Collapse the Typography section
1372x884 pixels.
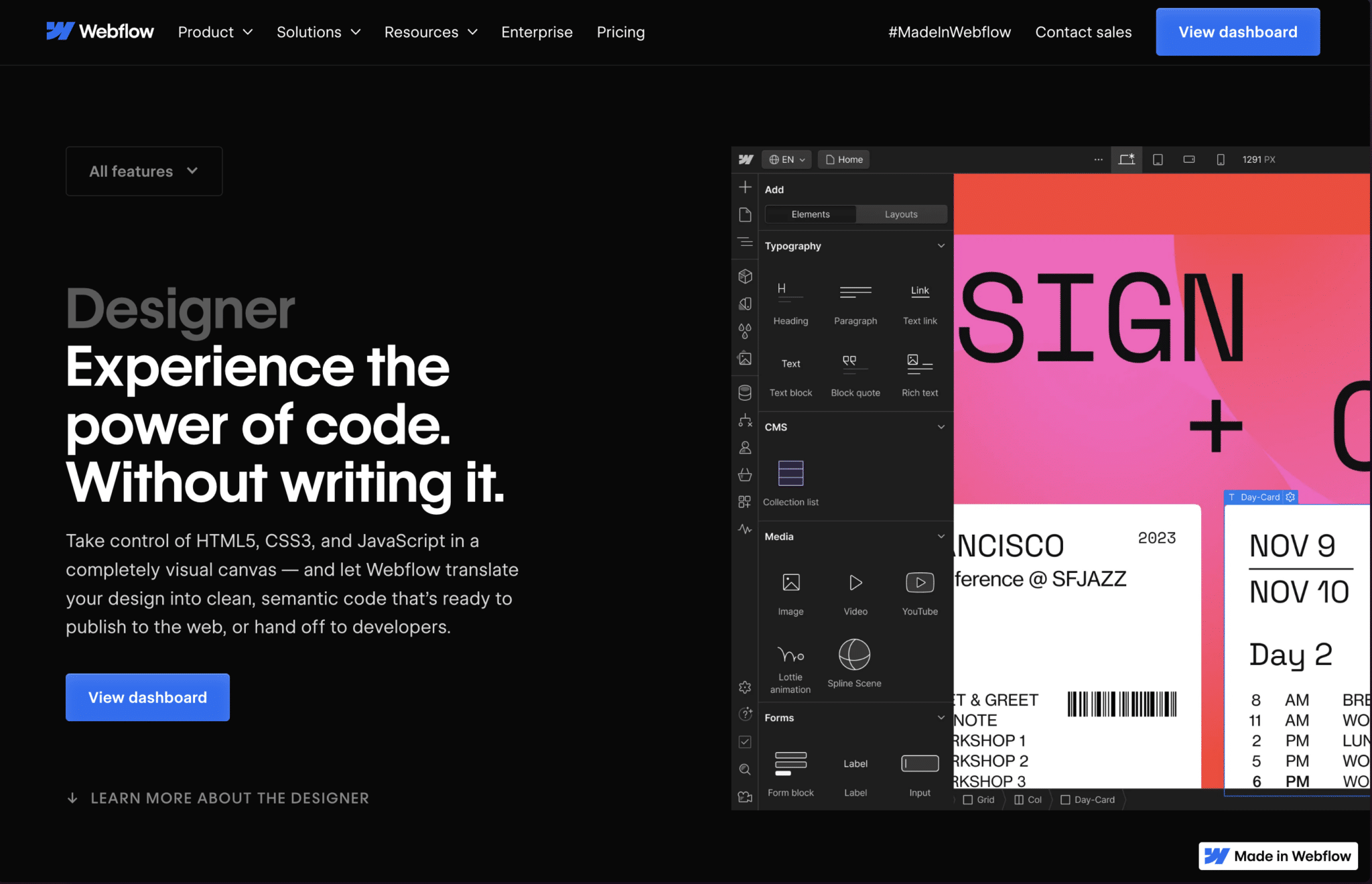tap(941, 246)
